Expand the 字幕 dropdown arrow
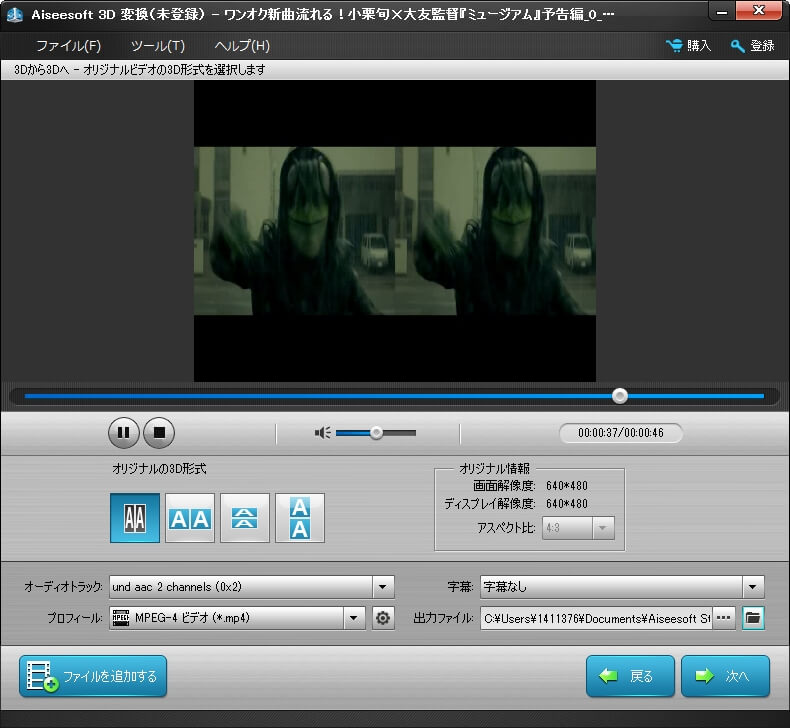This screenshot has width=790, height=728. (753, 587)
